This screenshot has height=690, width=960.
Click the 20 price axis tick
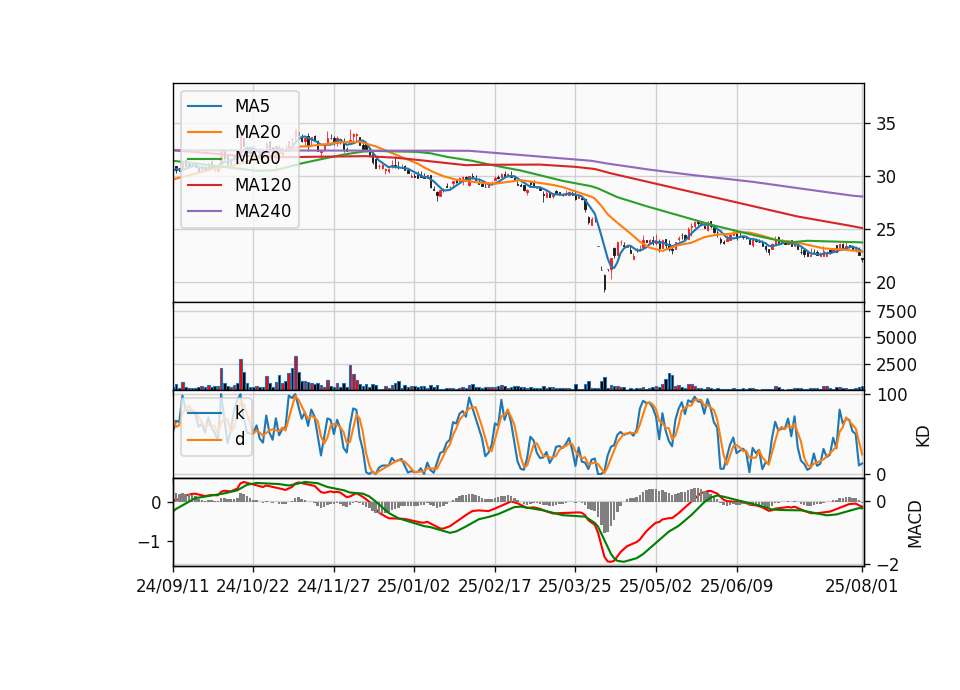click(886, 283)
